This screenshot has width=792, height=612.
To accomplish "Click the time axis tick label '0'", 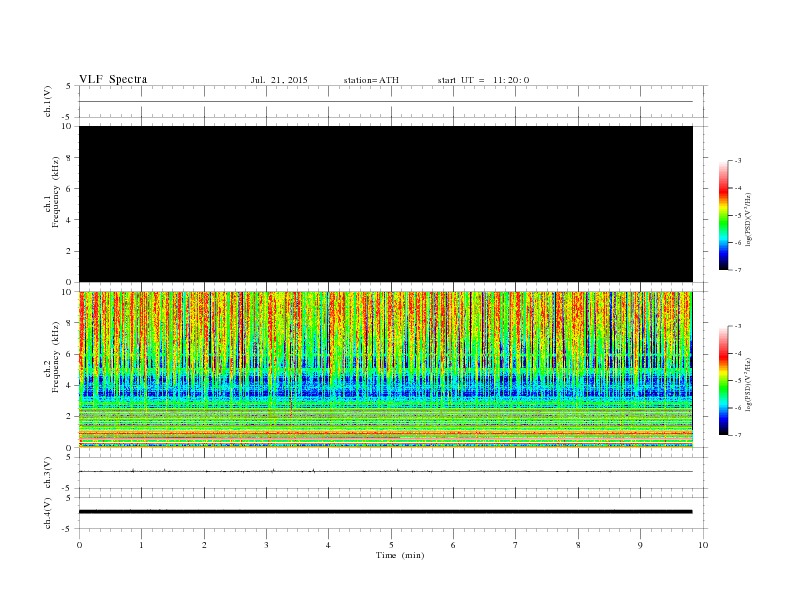I will [79, 545].
